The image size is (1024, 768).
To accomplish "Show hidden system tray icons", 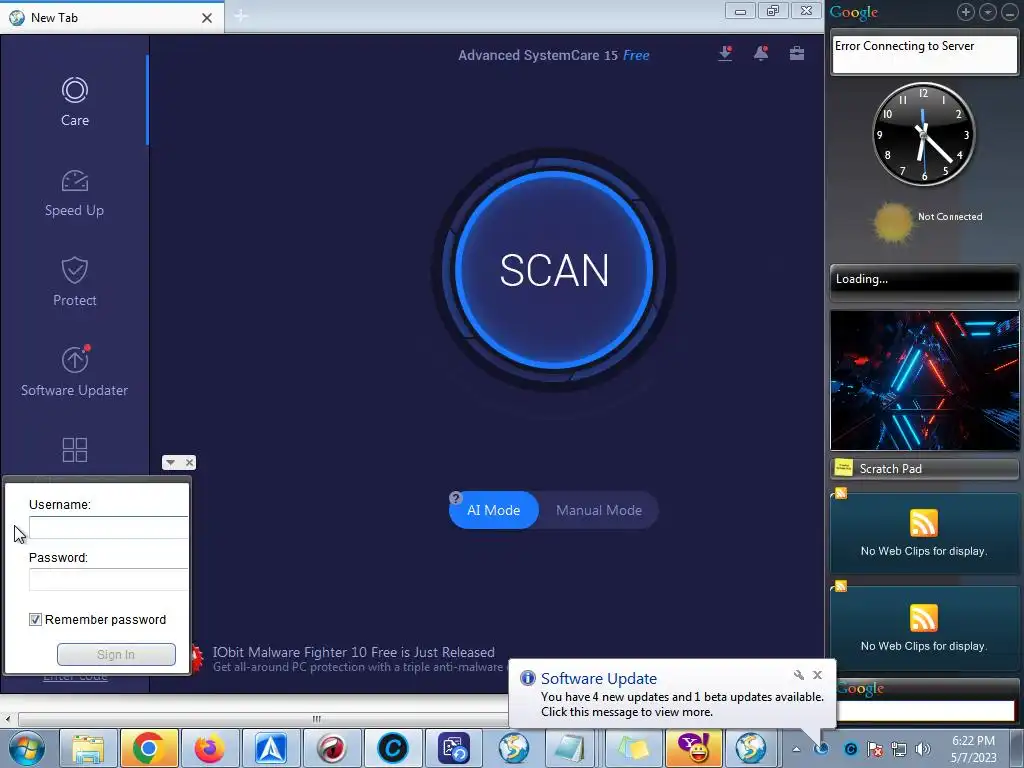I will click(796, 749).
